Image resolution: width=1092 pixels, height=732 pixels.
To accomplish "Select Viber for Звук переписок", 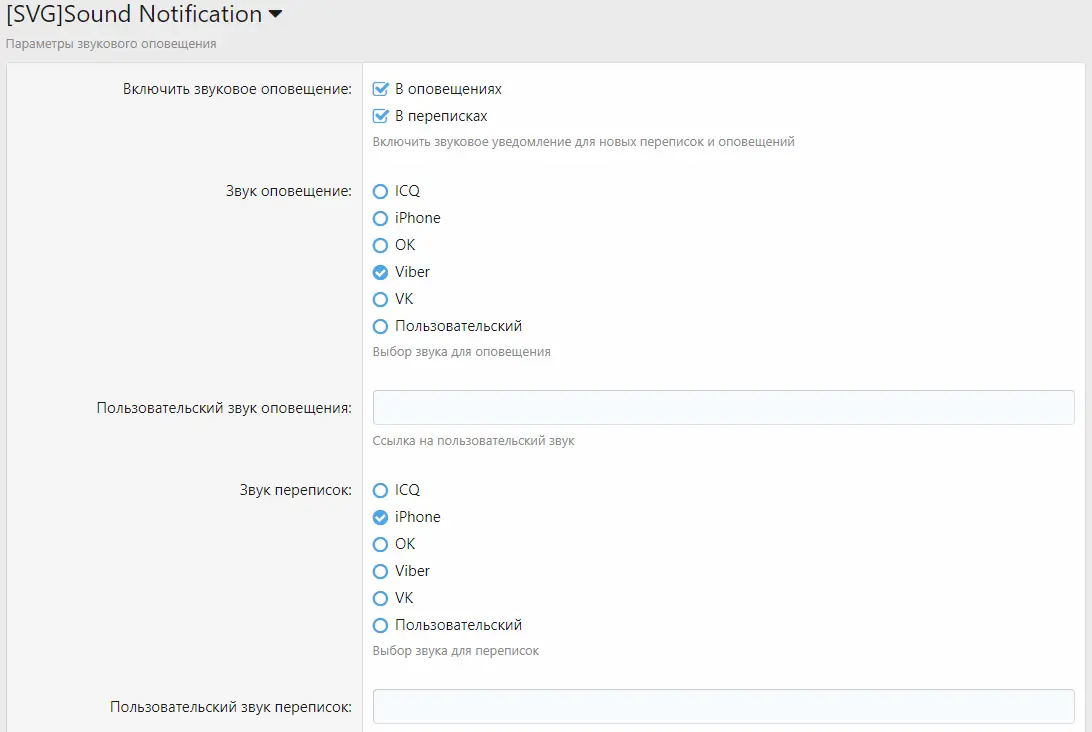I will (x=380, y=571).
